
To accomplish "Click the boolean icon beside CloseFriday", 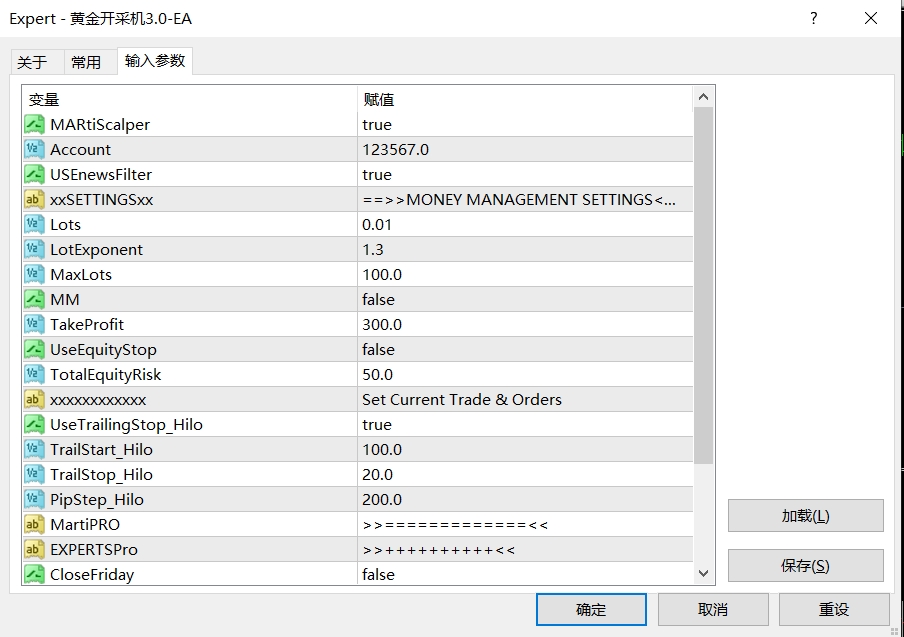I will tap(33, 575).
